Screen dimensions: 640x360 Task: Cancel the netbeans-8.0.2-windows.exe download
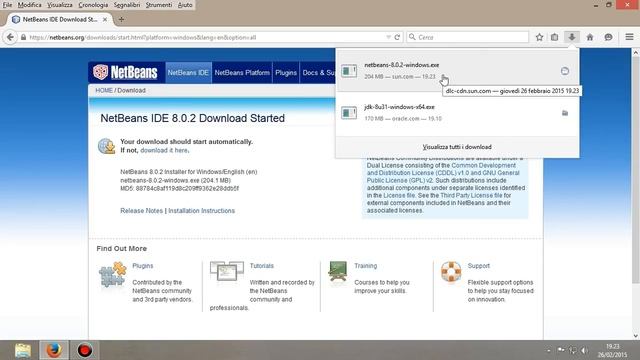click(565, 71)
